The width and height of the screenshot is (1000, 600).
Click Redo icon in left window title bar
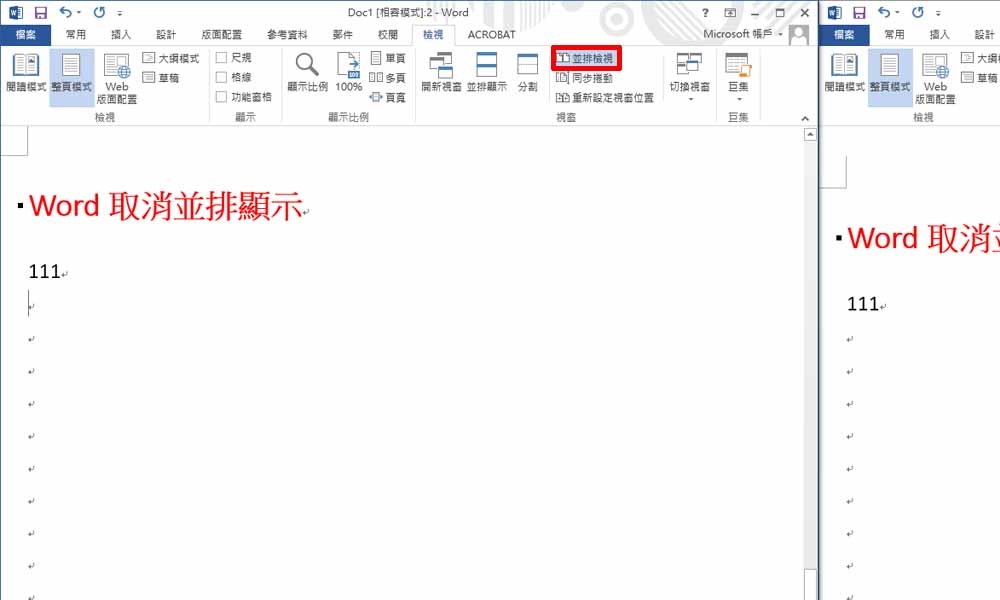[99, 12]
